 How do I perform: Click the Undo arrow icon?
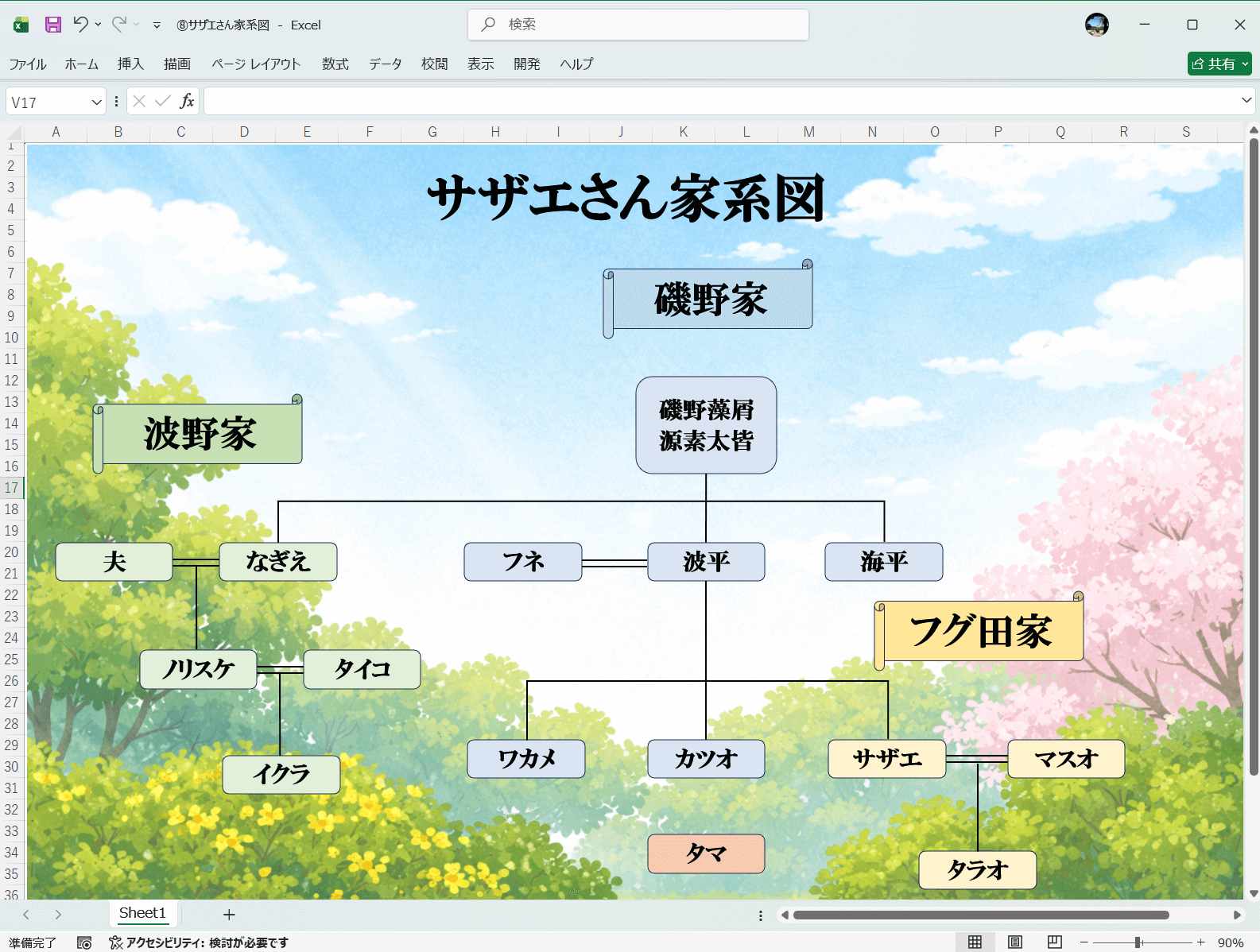(80, 25)
